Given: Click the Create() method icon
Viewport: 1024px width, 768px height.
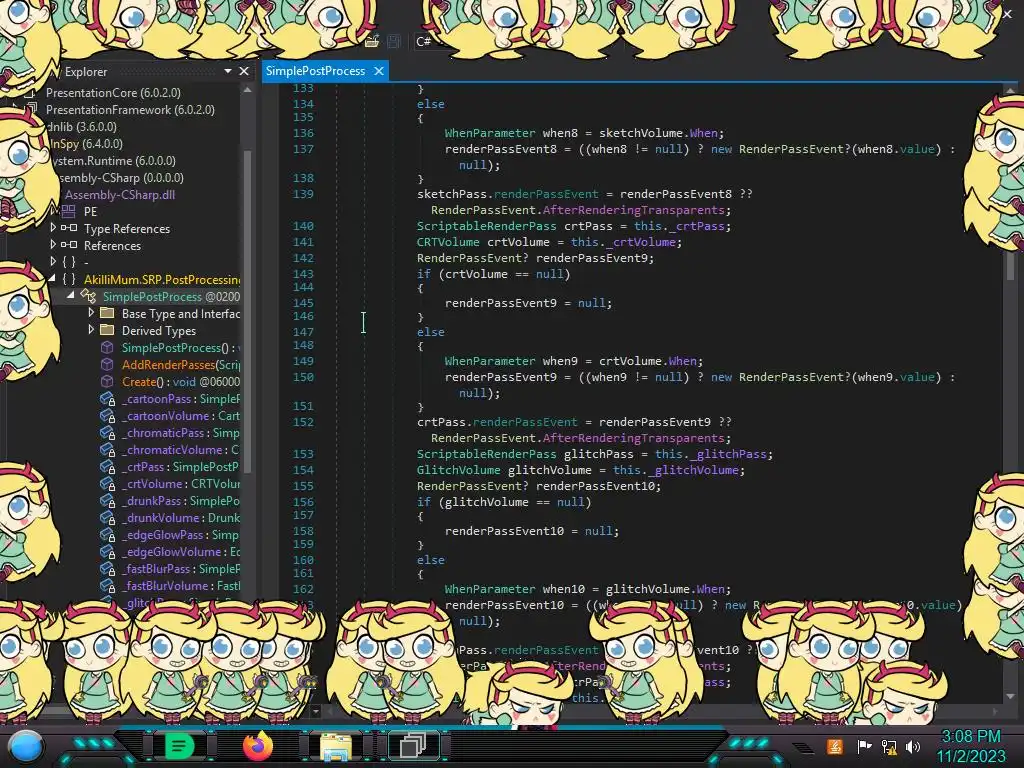Looking at the screenshot, I should point(106,381).
